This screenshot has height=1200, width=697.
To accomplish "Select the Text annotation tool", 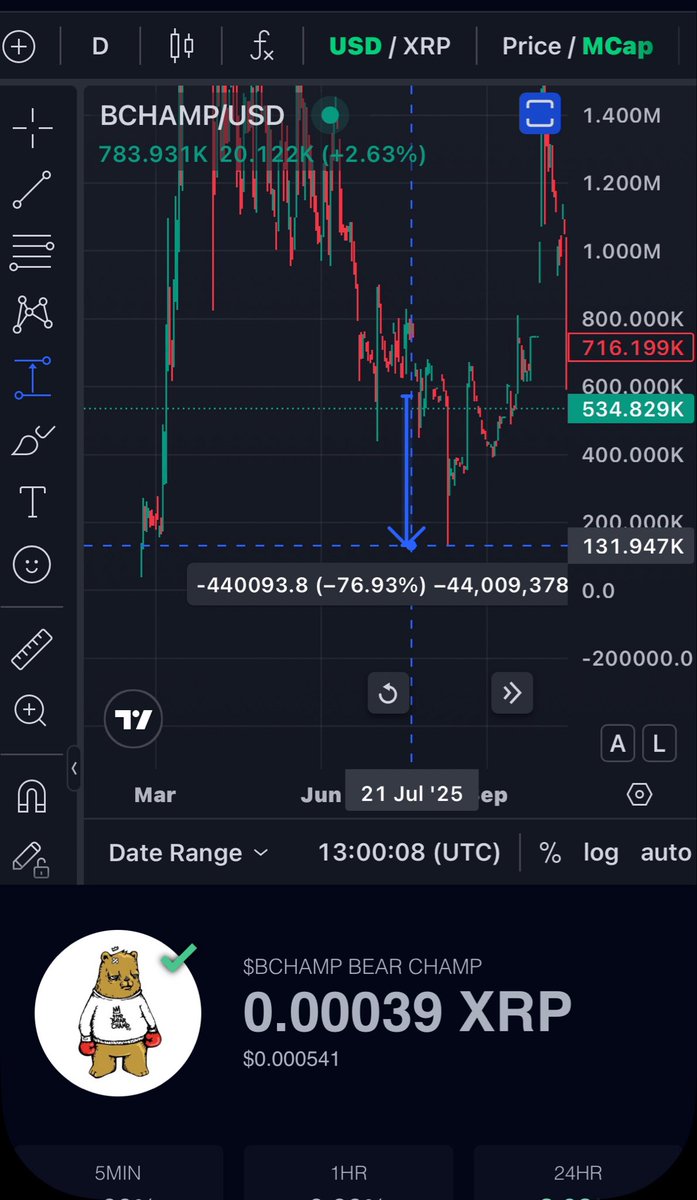I will (32, 502).
